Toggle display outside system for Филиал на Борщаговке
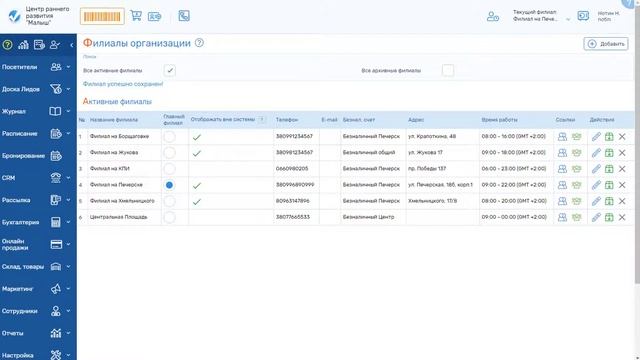640x360 pixels. (x=197, y=137)
